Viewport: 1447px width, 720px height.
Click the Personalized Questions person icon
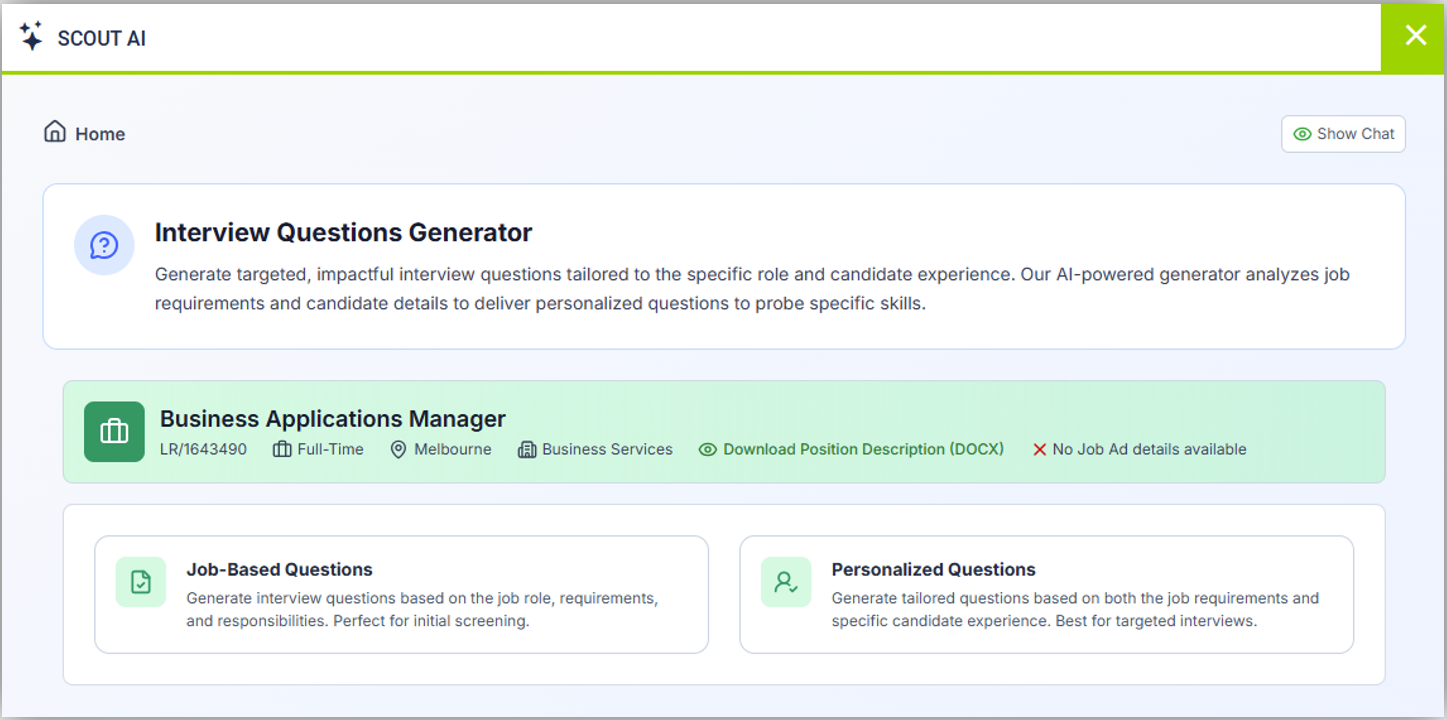[786, 582]
